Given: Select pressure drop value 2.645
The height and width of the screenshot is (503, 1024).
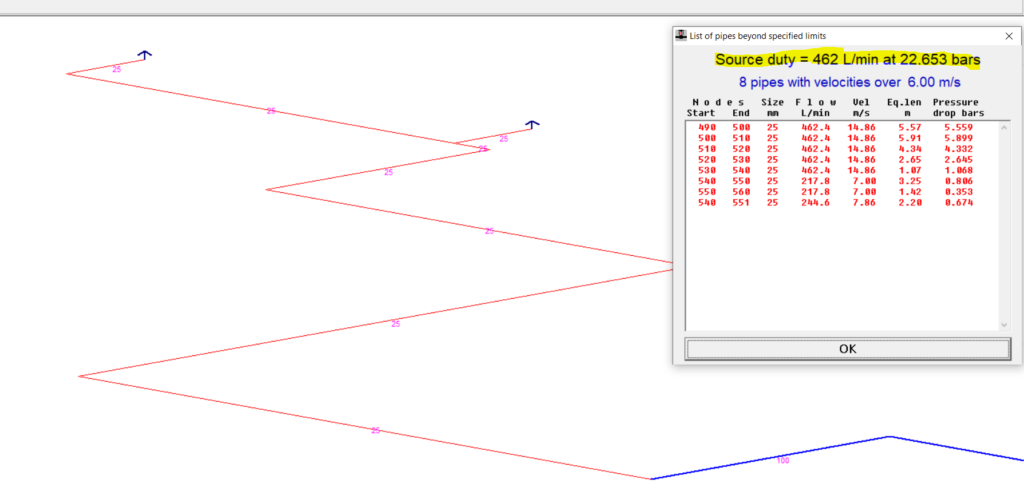Looking at the screenshot, I should 959,159.
